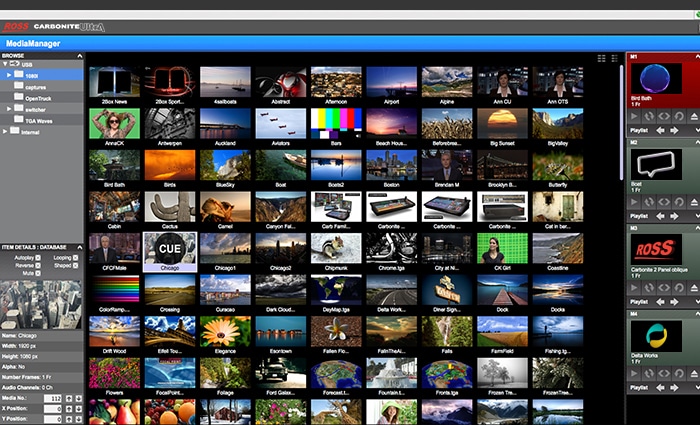Click the Ross Carbonite Ultra logo
Screen dimensions: 700x425
54,27
